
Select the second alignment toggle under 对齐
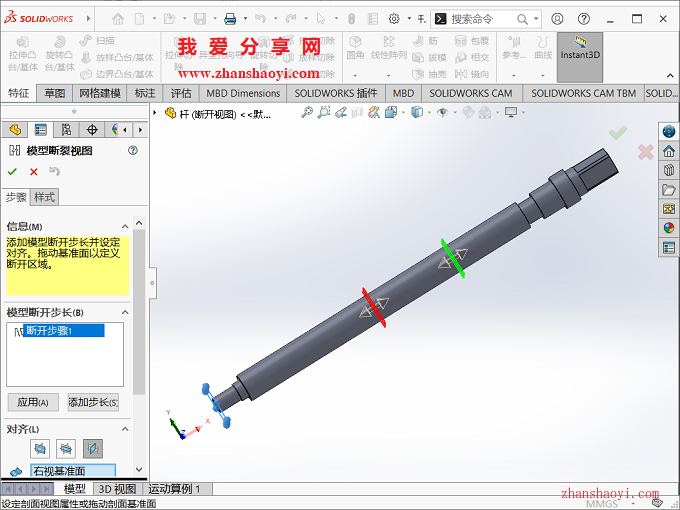(x=66, y=448)
